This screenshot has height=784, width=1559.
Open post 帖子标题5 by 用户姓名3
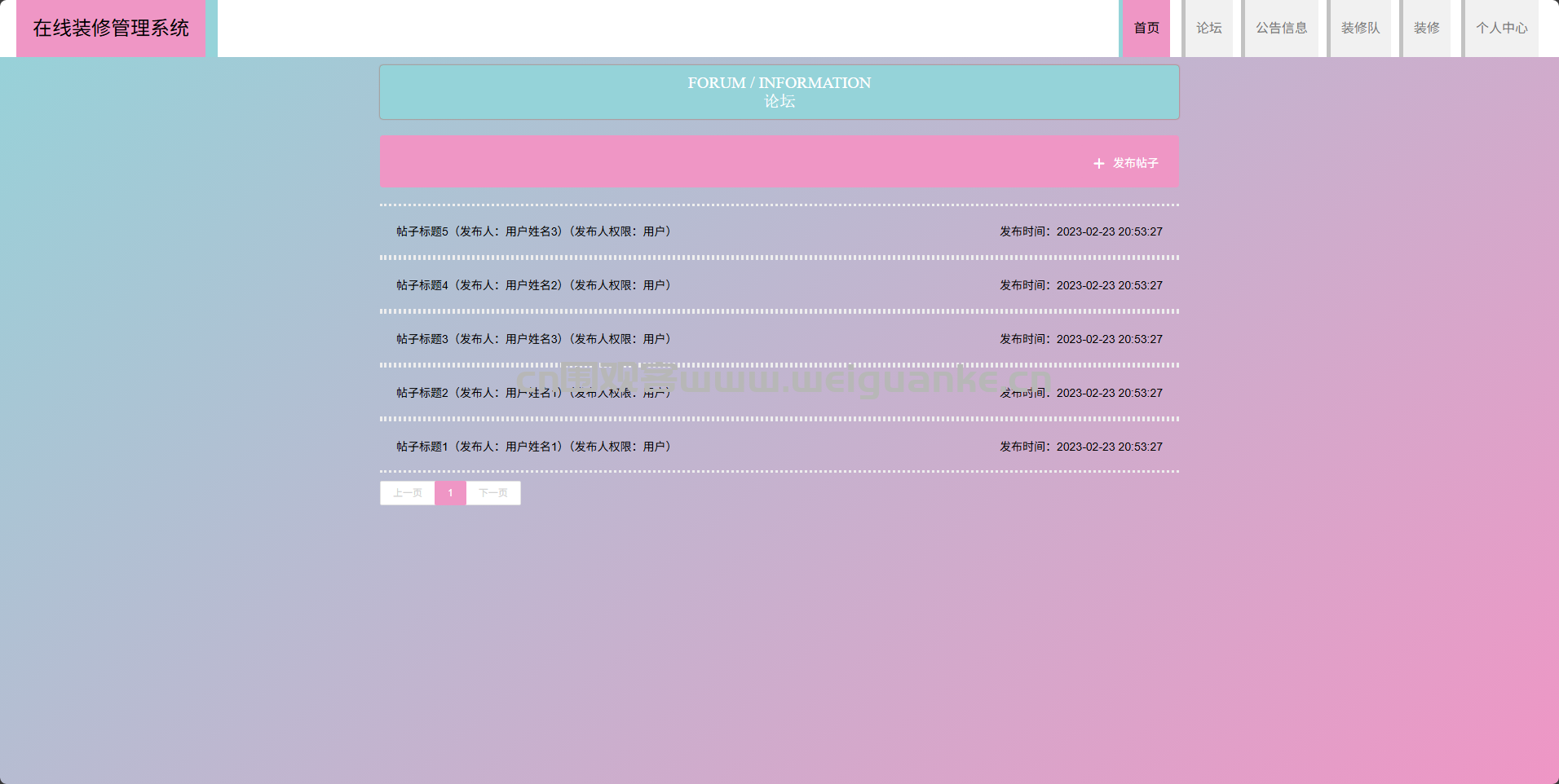[533, 231]
